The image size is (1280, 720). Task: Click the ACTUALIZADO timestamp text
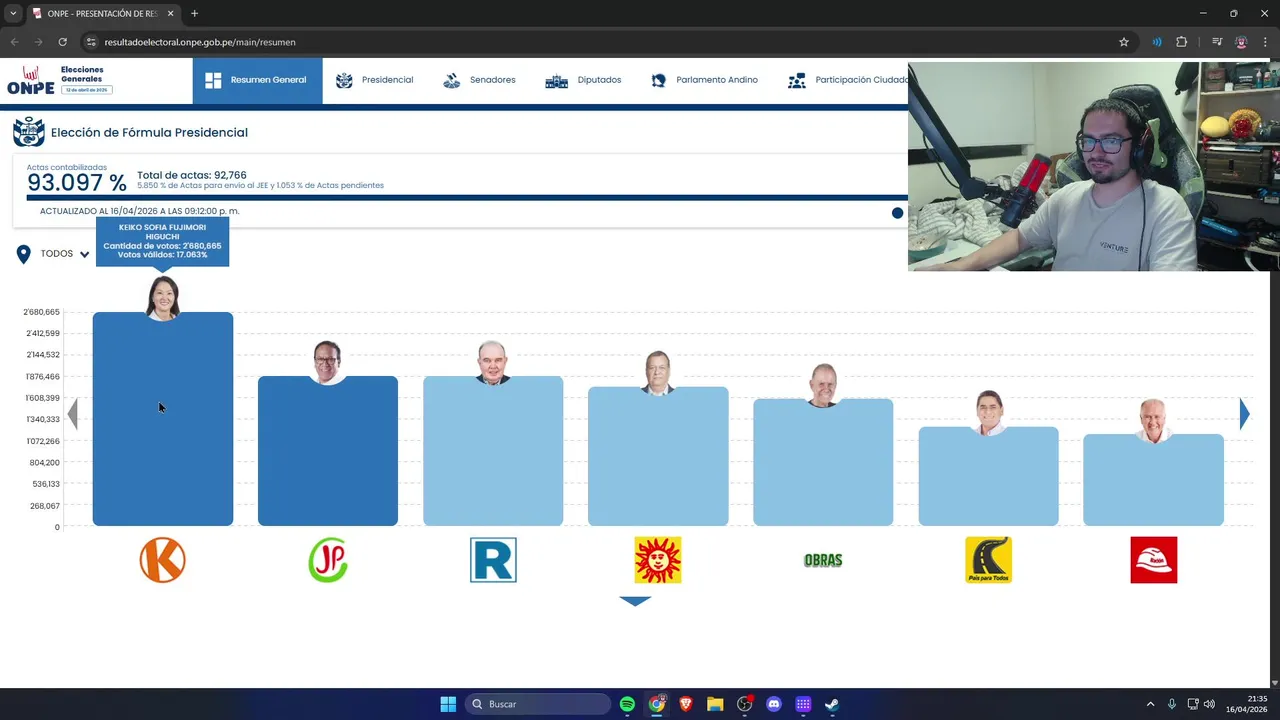point(140,211)
